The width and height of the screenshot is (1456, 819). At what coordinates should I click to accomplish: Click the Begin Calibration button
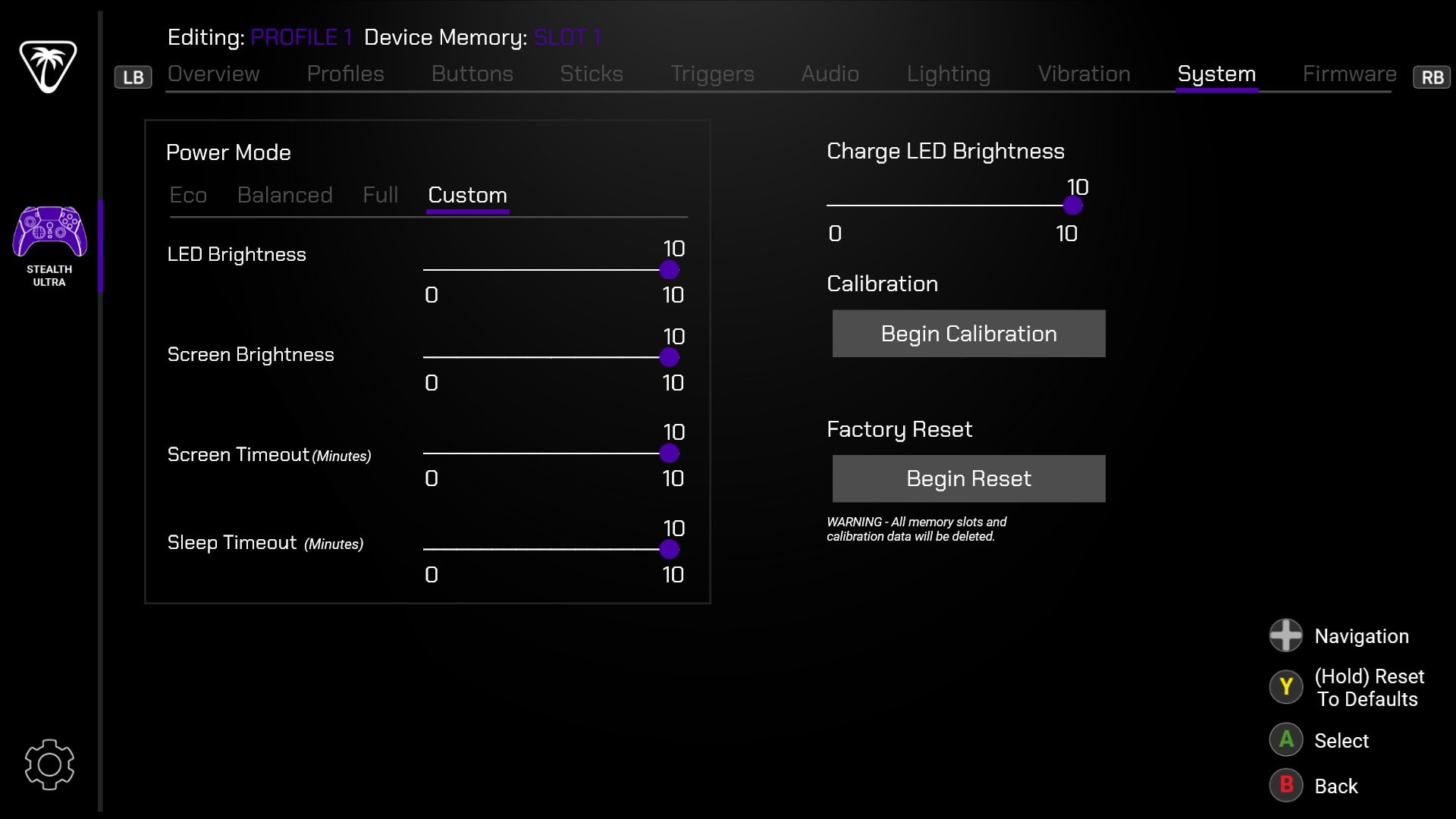point(968,334)
